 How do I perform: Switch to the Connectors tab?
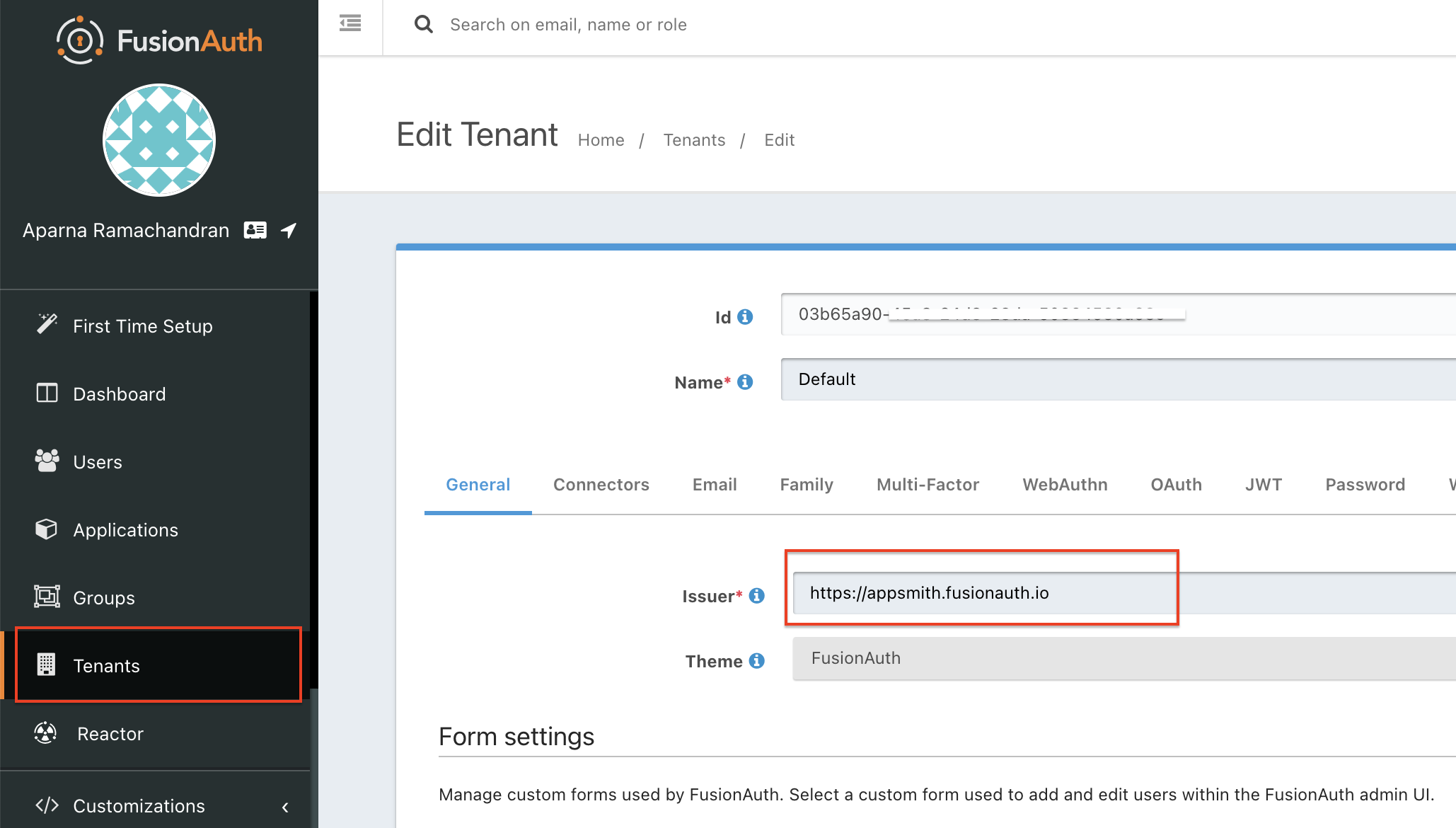point(601,484)
